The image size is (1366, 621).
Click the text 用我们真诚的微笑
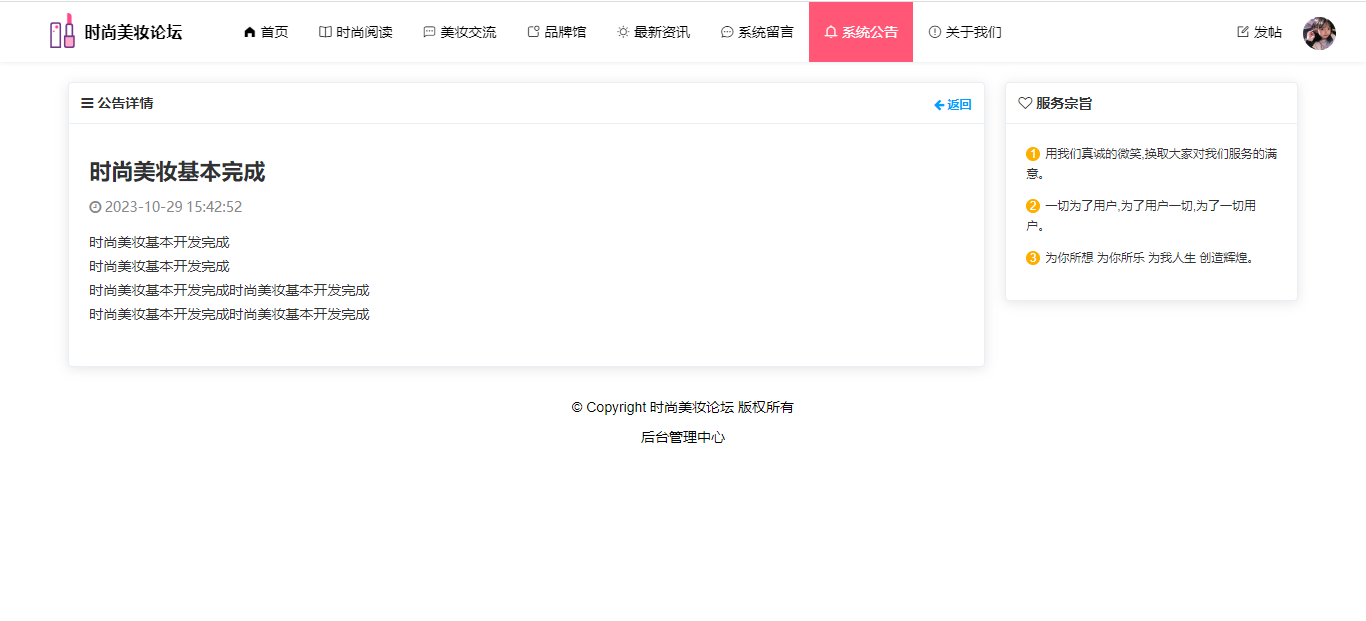click(x=1093, y=154)
